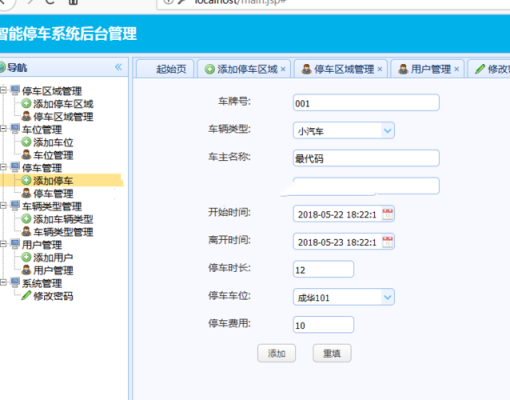Click the monitor icon of 车位管理 folder
This screenshot has height=400, width=510.
[15, 129]
